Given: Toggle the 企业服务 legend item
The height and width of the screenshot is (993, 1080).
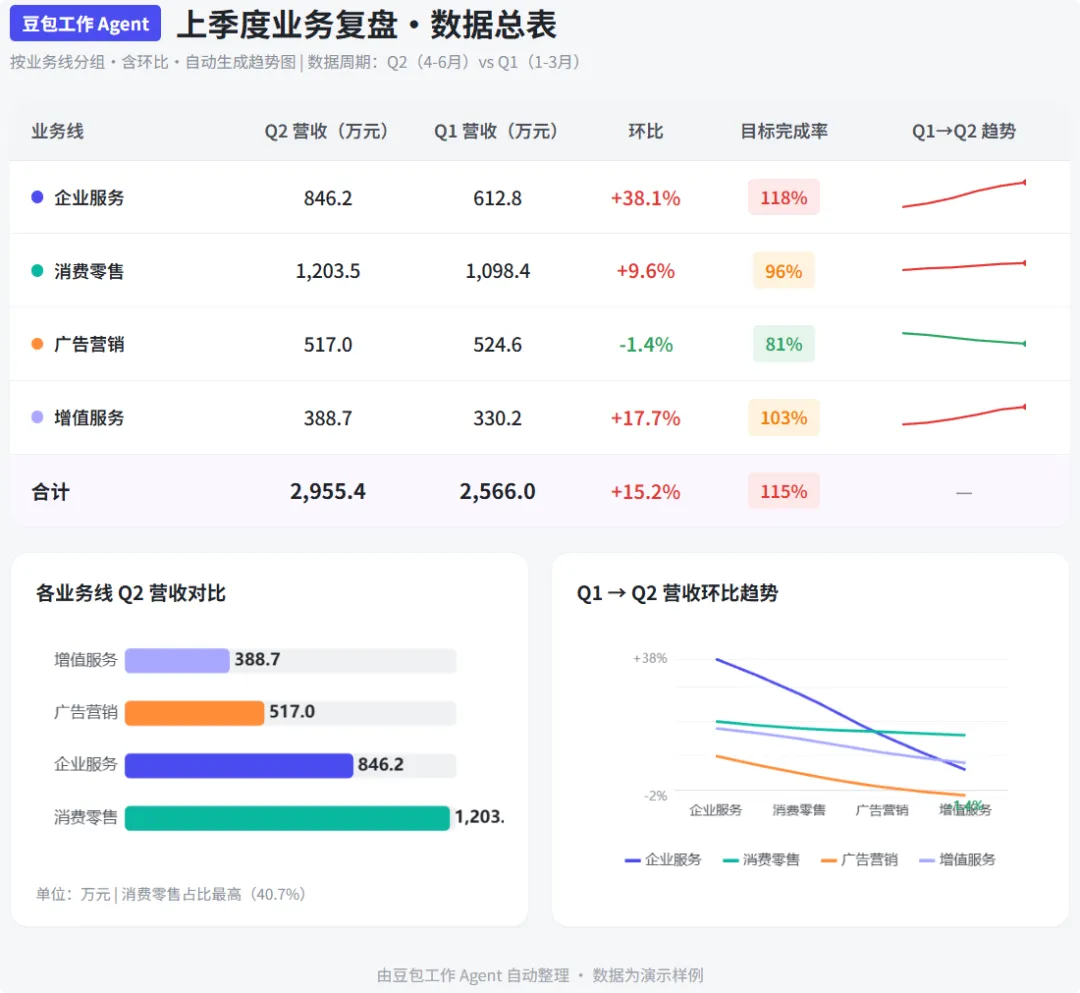Looking at the screenshot, I should point(663,859).
